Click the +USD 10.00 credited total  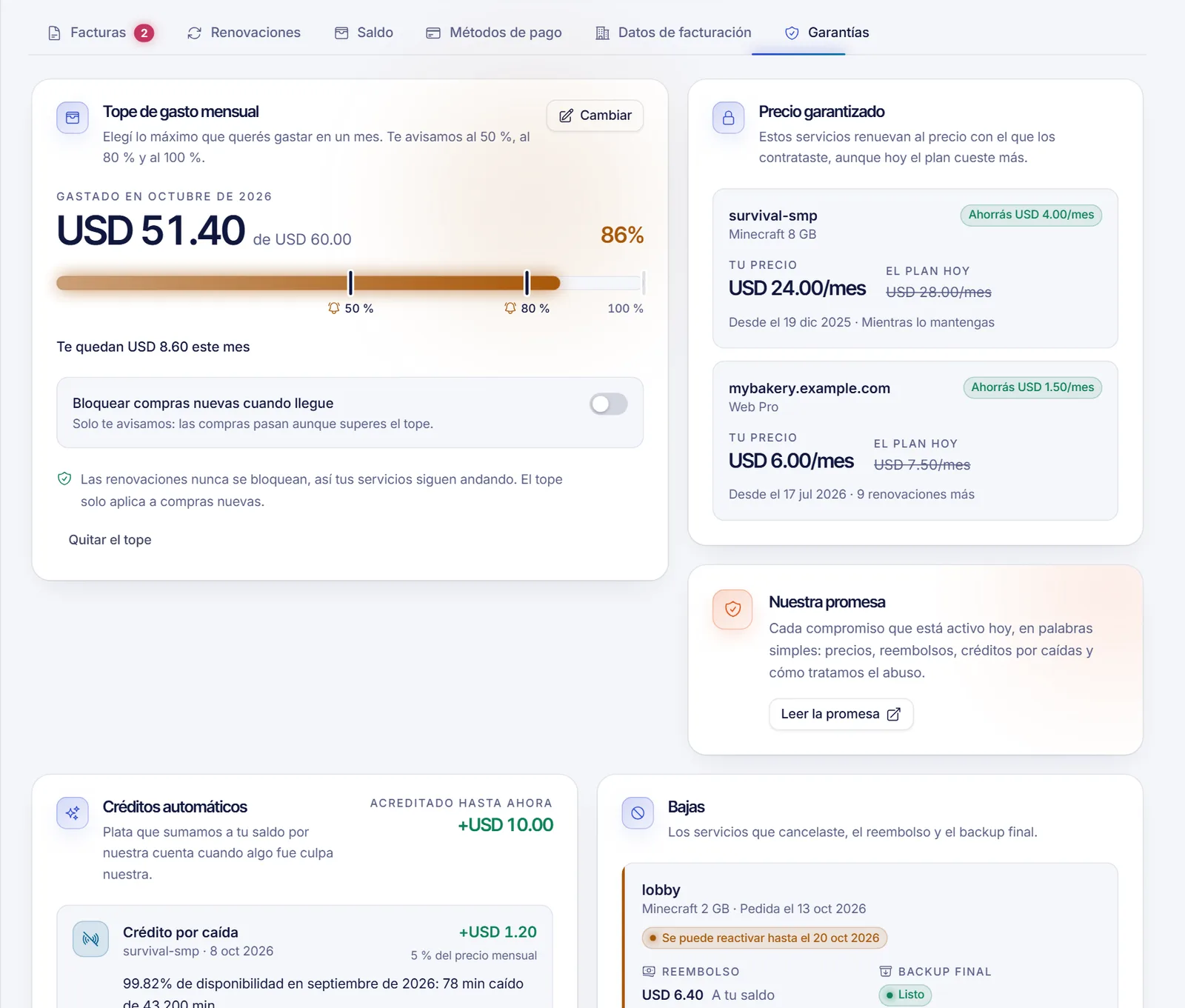(506, 825)
